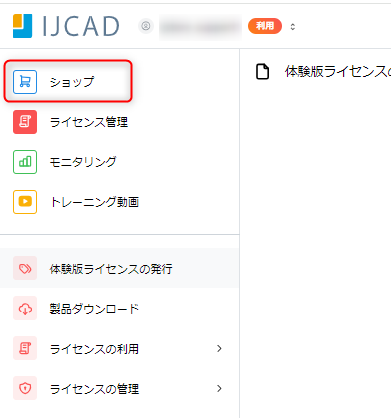
Task: Click the orange 利用 badge
Action: [x=265, y=26]
